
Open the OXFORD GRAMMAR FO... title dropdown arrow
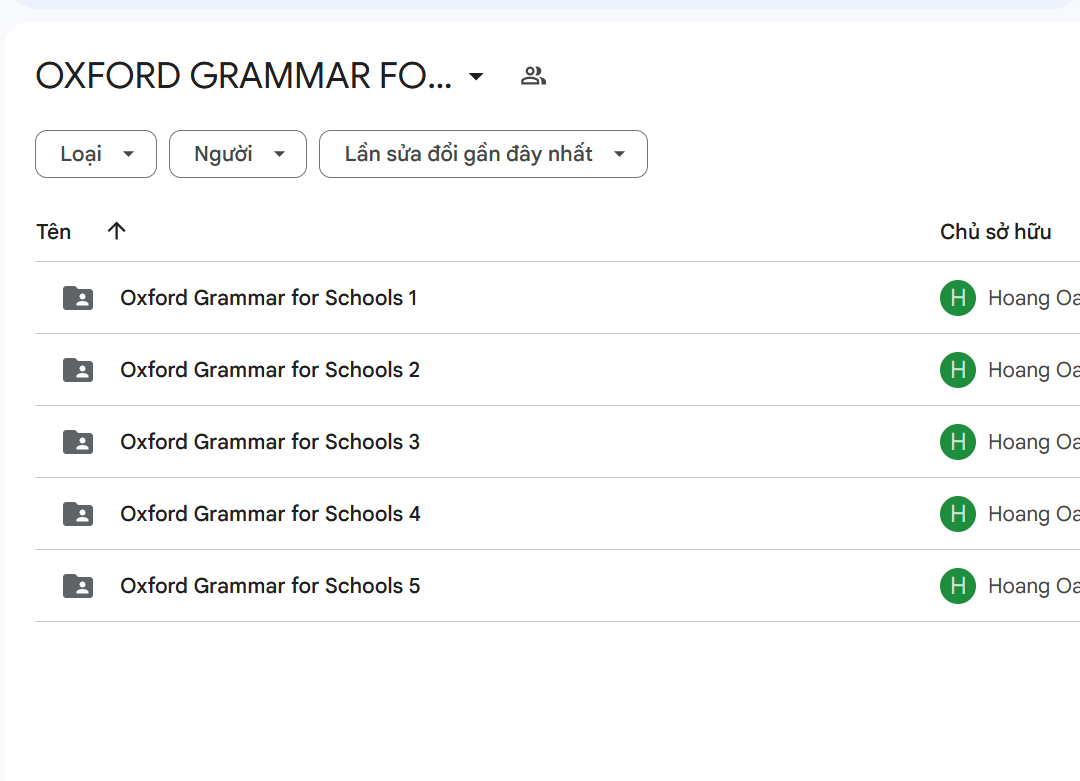(x=476, y=77)
